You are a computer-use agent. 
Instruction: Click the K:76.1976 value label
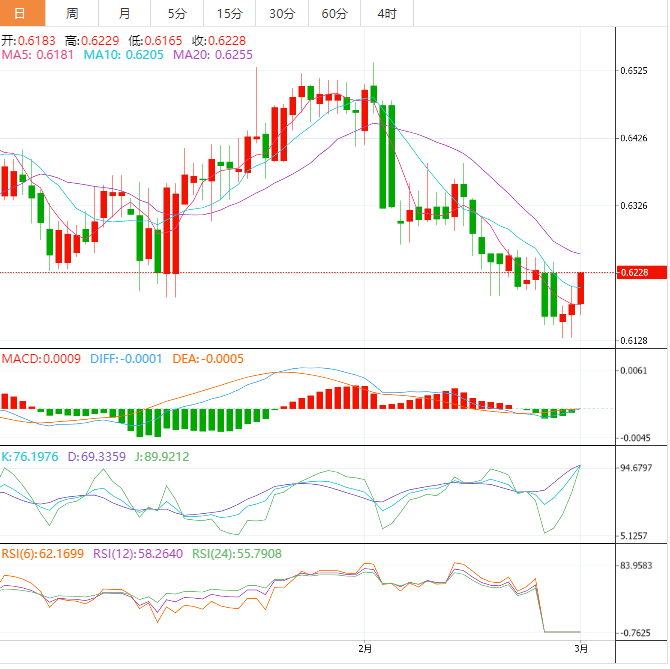pyautogui.click(x=31, y=456)
